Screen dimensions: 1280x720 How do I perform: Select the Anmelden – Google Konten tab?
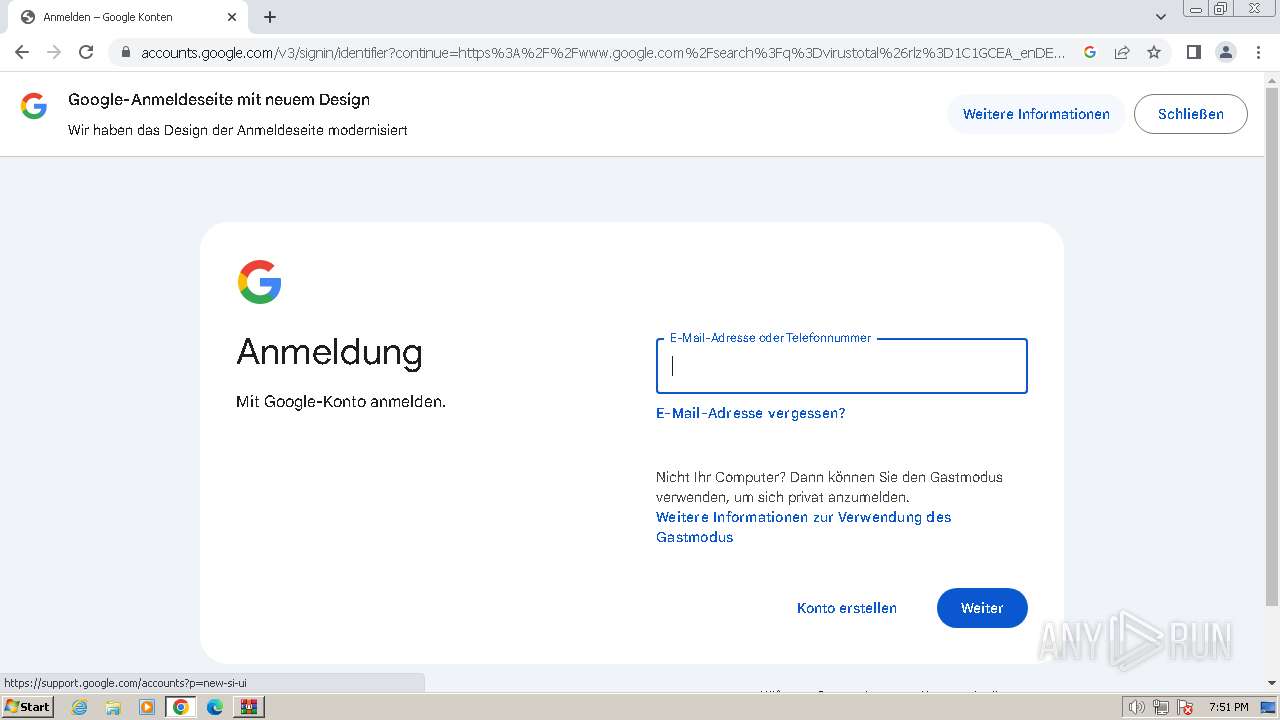pyautogui.click(x=128, y=17)
